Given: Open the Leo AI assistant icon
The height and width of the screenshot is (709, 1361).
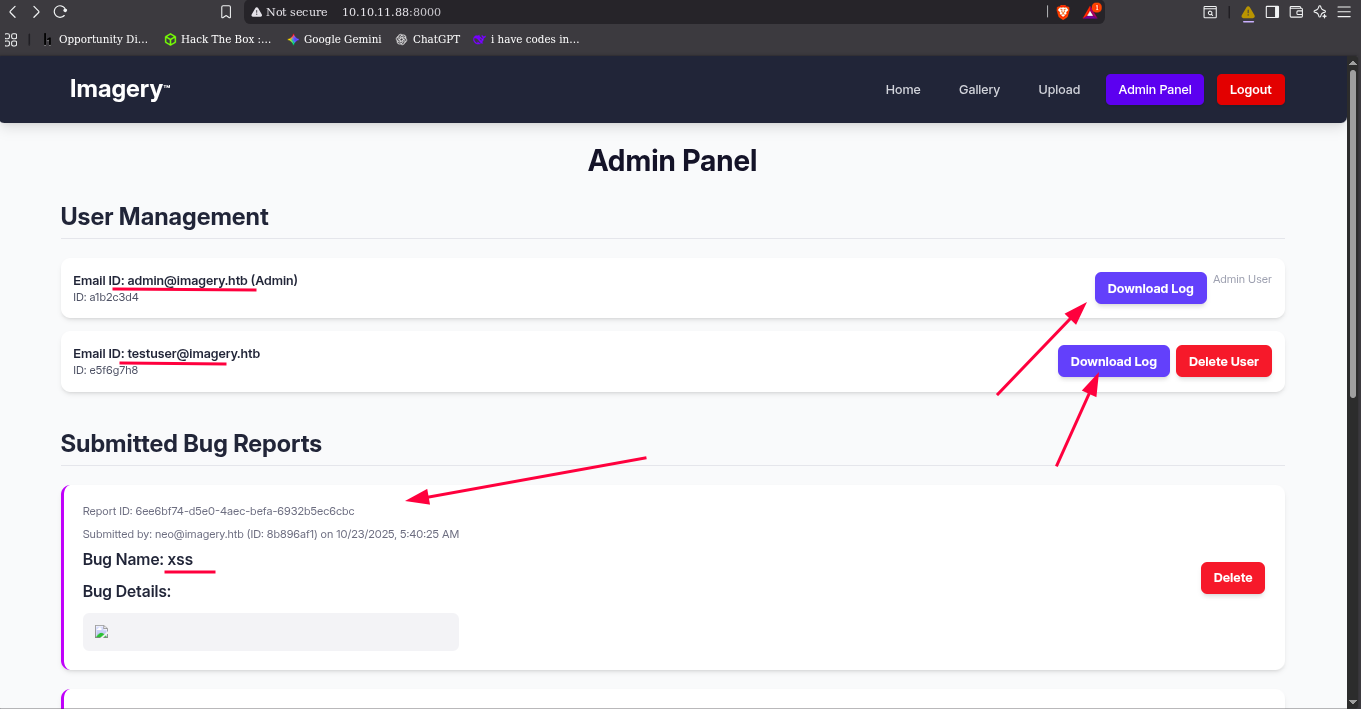Looking at the screenshot, I should (x=1320, y=12).
